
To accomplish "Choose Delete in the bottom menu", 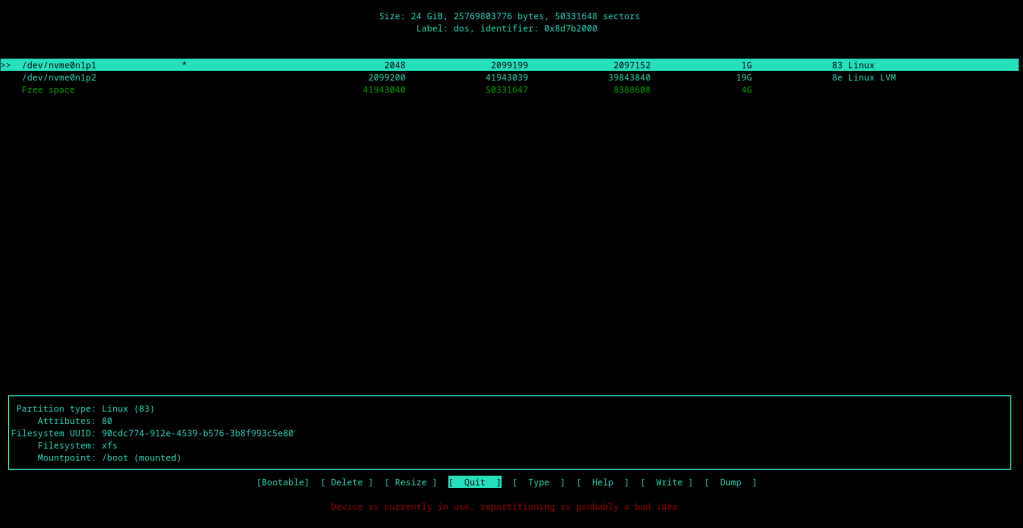I will (x=346, y=482).
